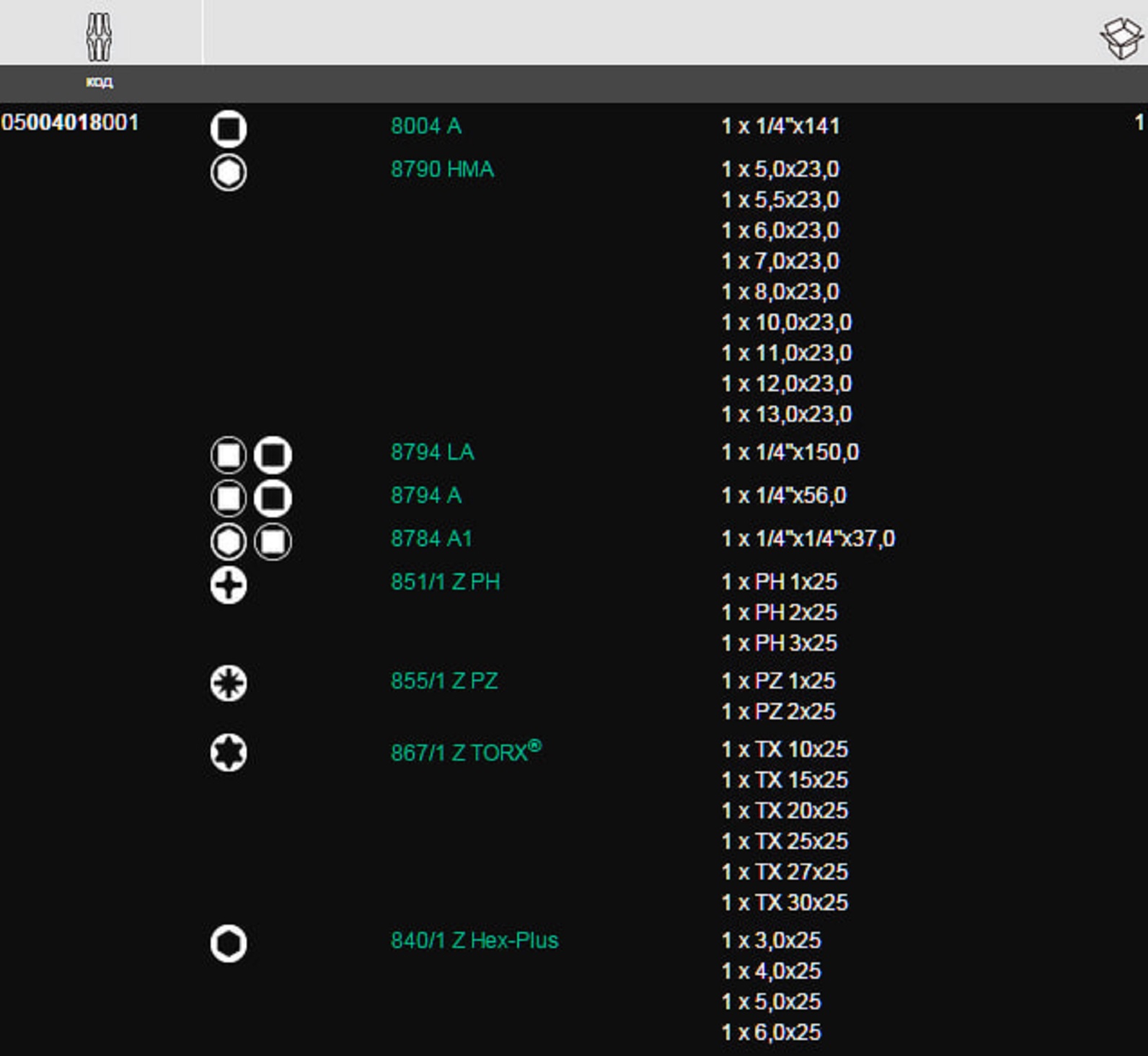Select the text 1 x 12,0x23,0
1148x1056 pixels.
coord(787,383)
